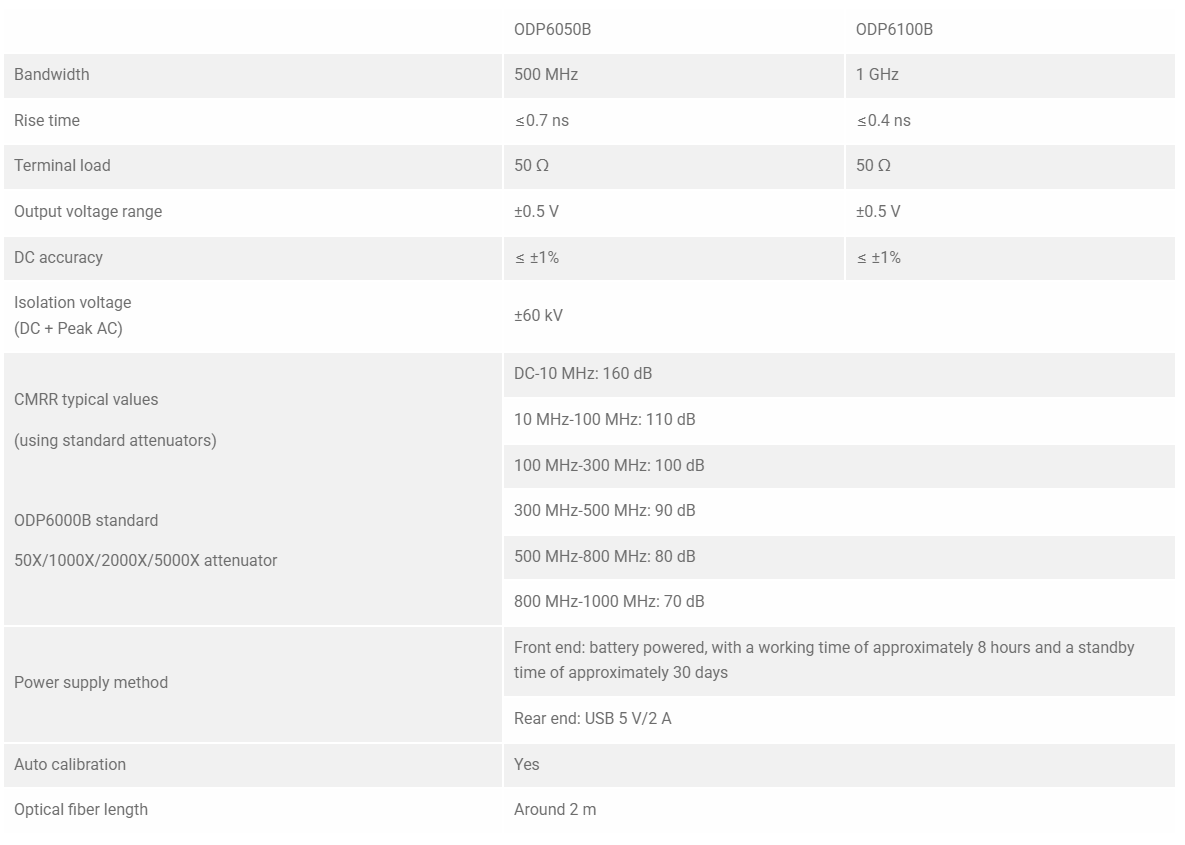Click the Output voltage range label

[x=88, y=211]
